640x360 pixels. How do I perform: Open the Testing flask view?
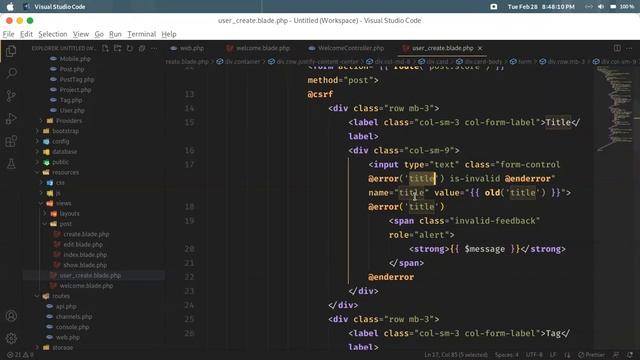(x=11, y=164)
